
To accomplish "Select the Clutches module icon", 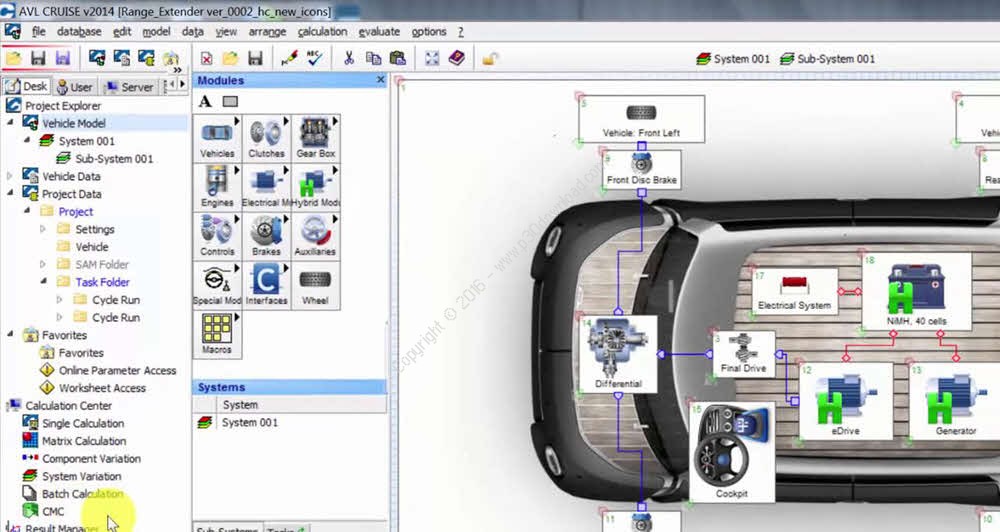I will 266,138.
